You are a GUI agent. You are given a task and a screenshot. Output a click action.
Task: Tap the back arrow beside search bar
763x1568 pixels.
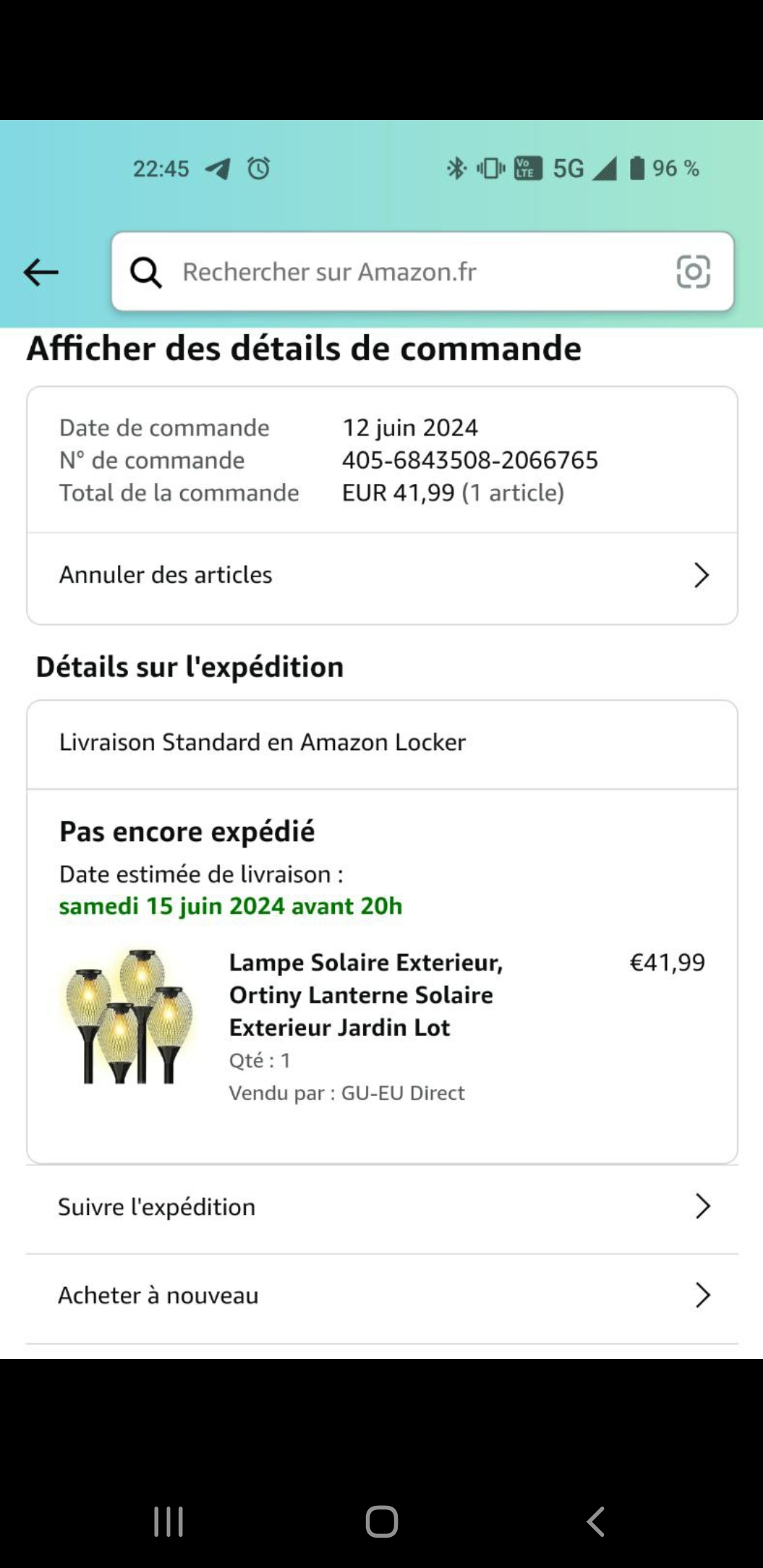pyautogui.click(x=41, y=273)
